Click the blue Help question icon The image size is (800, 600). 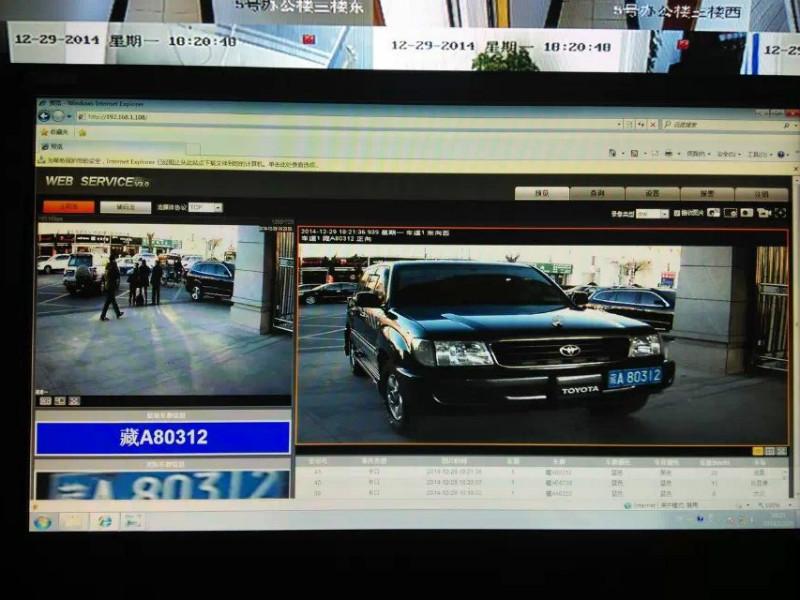[x=781, y=155]
